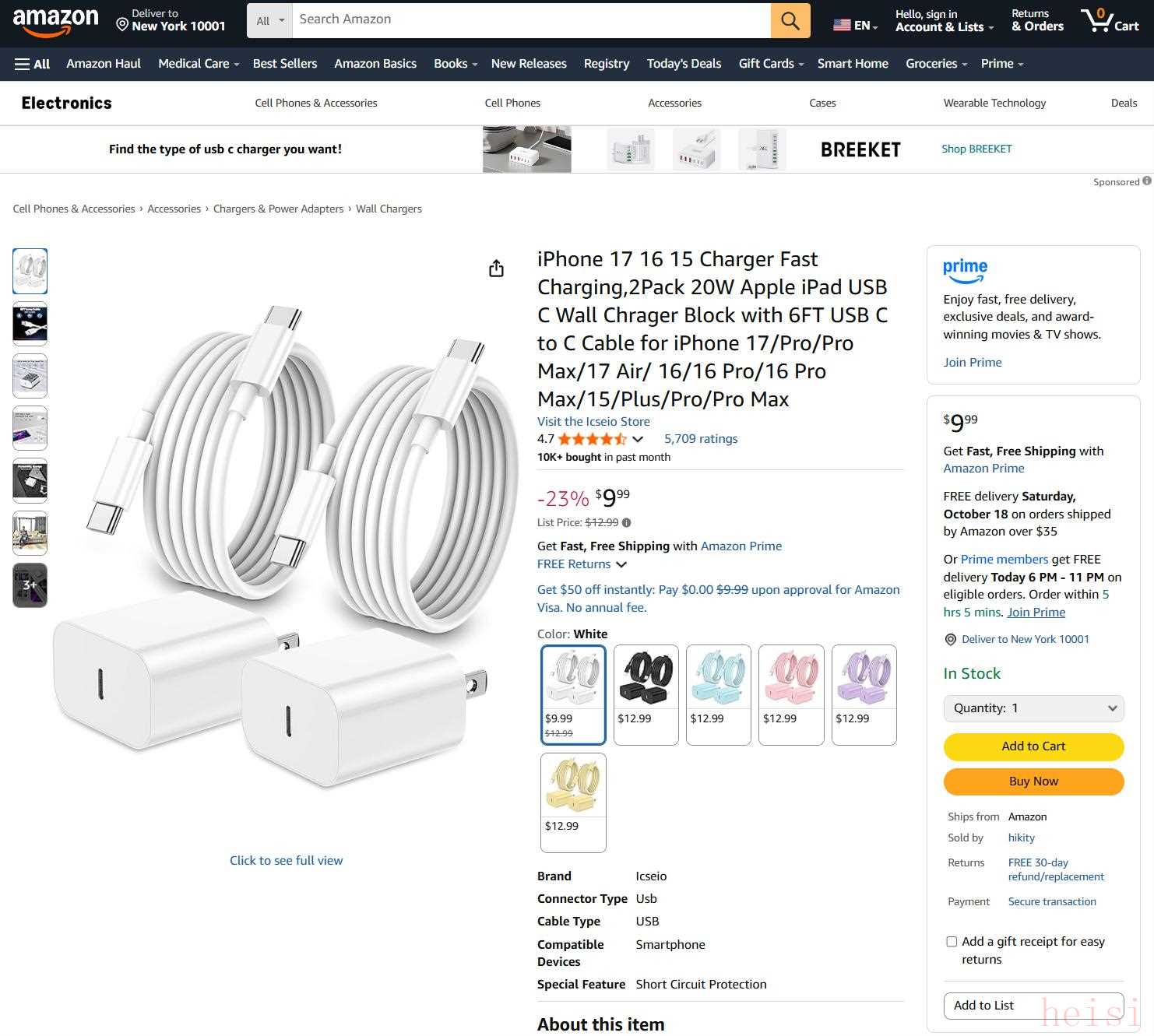Expand the search category All dropdown

[270, 21]
